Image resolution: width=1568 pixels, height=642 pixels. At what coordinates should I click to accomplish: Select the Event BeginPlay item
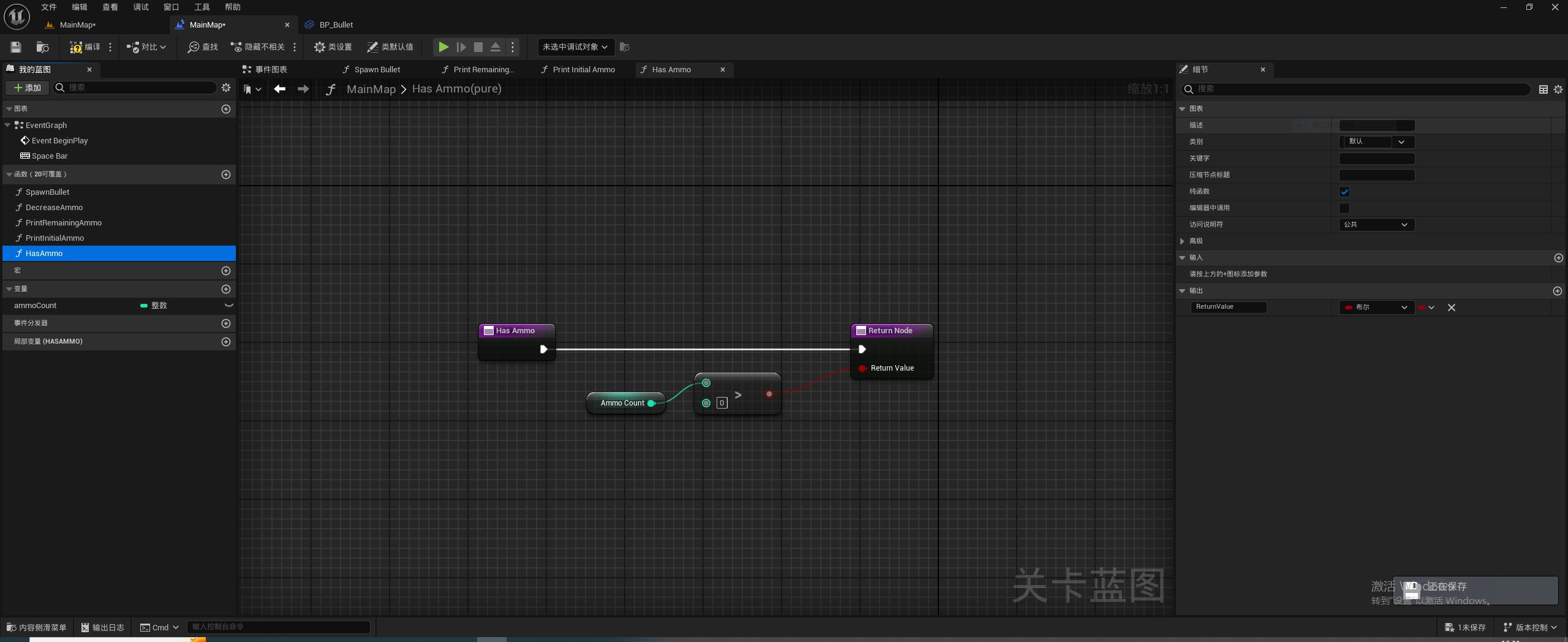(x=59, y=141)
